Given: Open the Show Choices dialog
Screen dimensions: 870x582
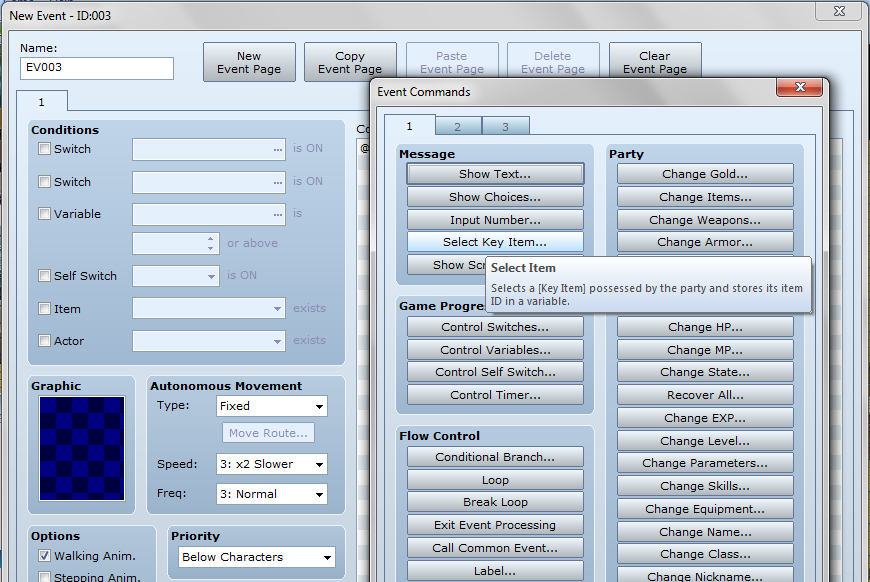Looking at the screenshot, I should tap(494, 196).
